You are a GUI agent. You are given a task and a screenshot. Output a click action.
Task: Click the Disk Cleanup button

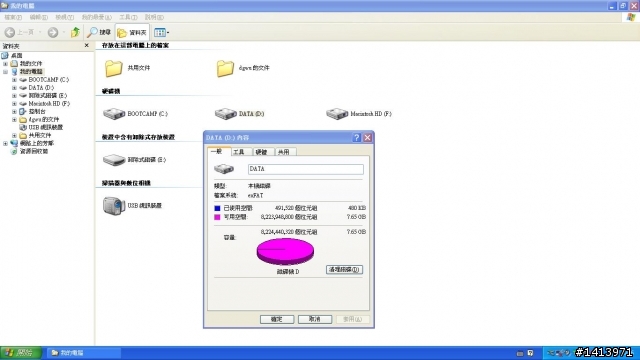pyautogui.click(x=344, y=270)
